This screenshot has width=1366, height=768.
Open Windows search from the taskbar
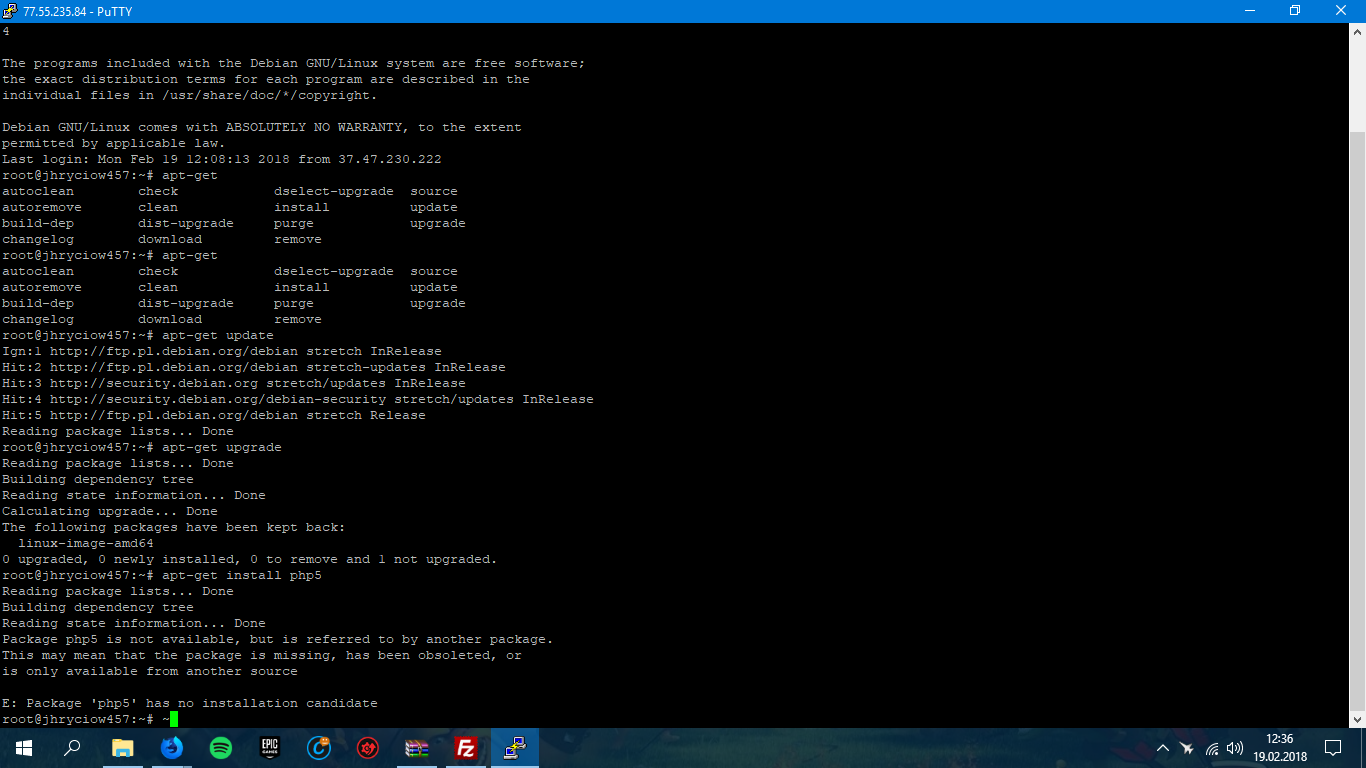pos(73,748)
